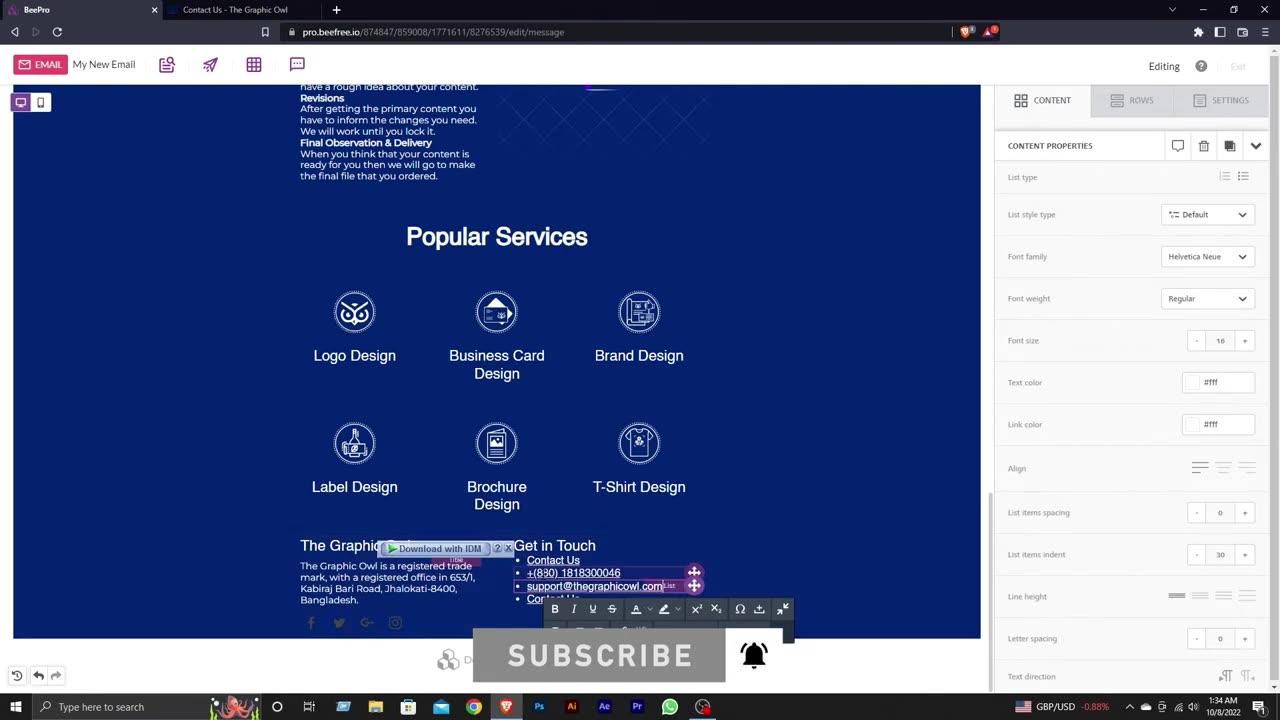Switch to mobile preview mode
1280x720 pixels.
point(41,102)
